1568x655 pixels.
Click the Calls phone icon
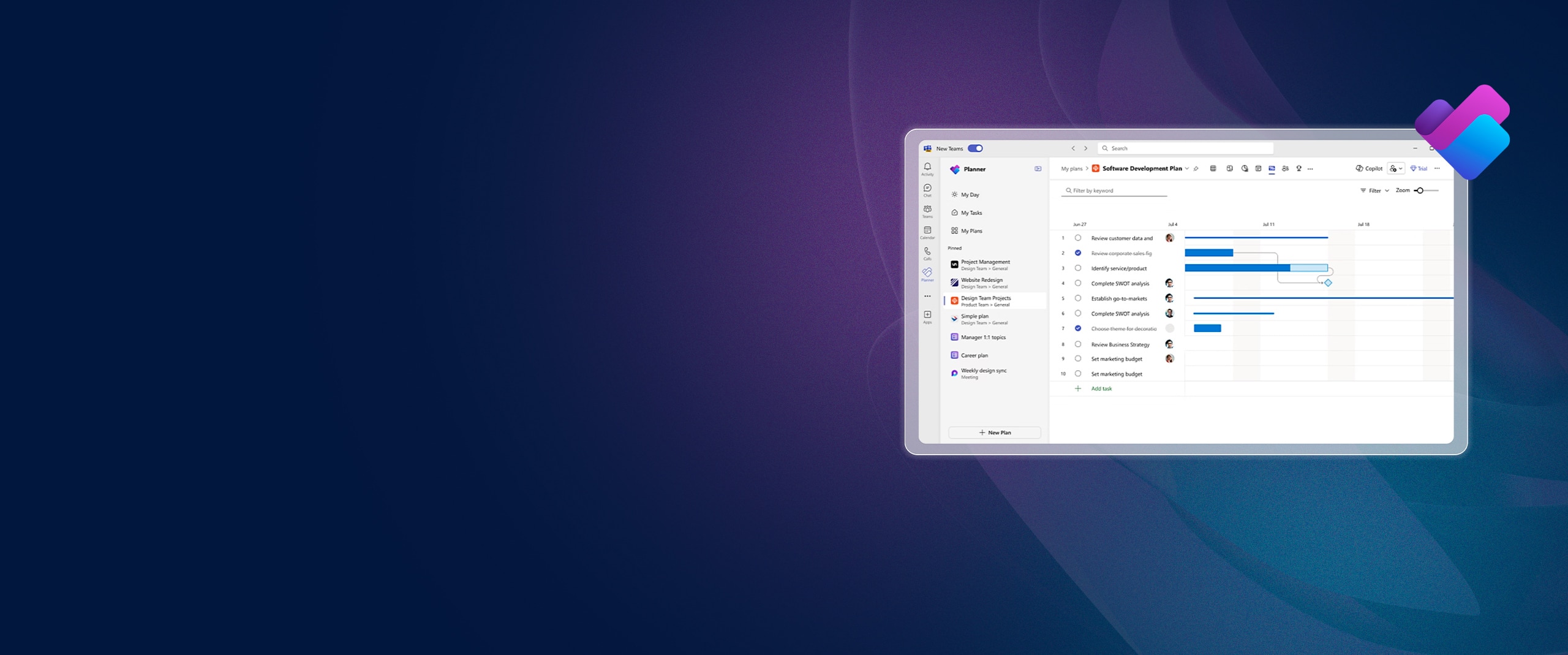pos(927,252)
